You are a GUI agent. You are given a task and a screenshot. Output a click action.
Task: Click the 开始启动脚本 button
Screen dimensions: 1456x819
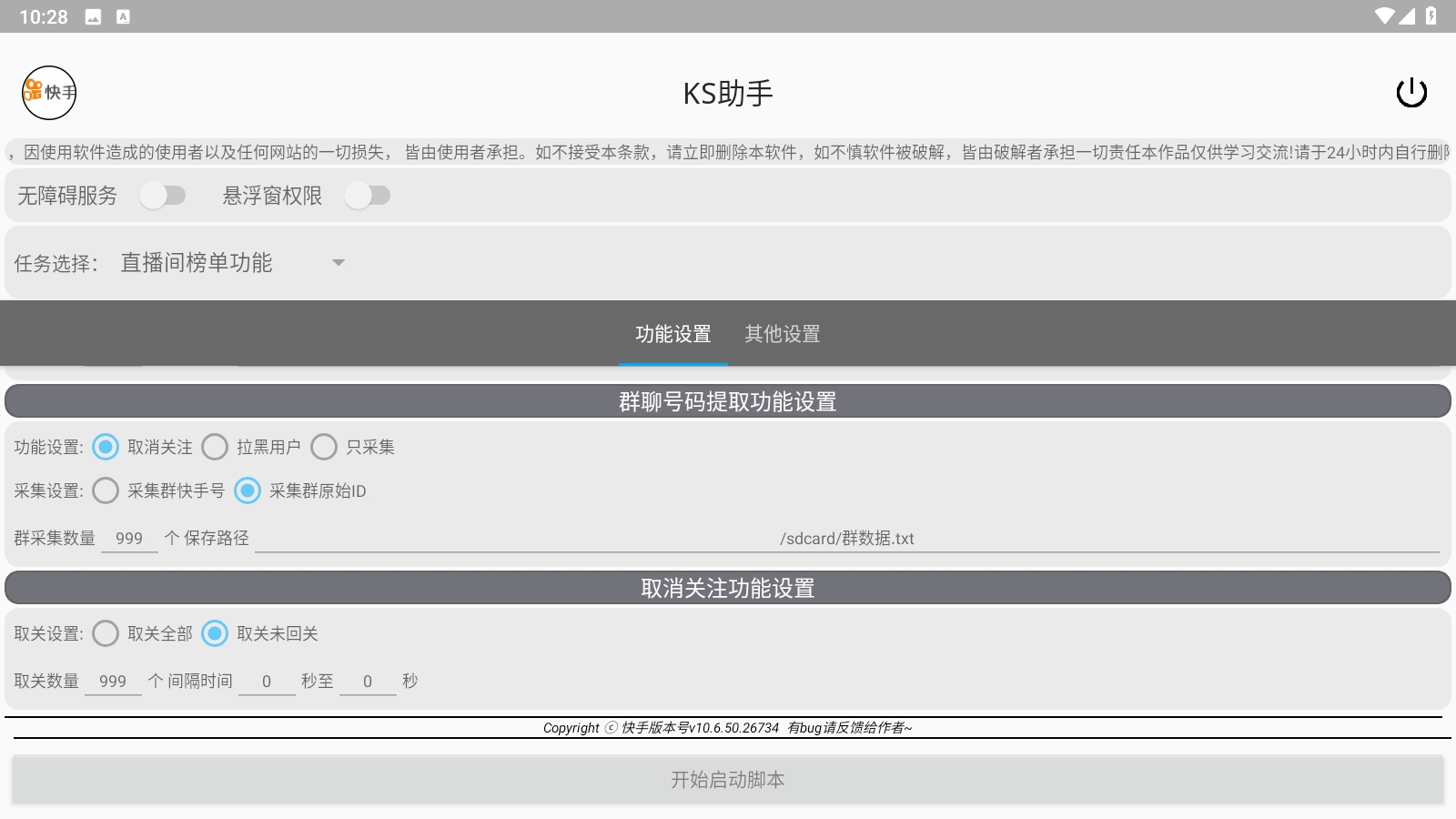tap(728, 779)
